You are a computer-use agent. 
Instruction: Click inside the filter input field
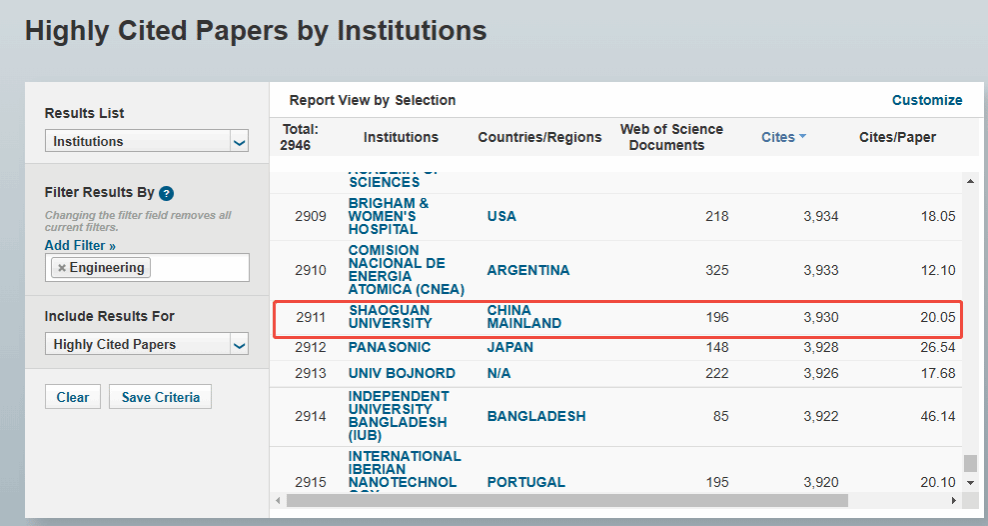click(x=198, y=268)
